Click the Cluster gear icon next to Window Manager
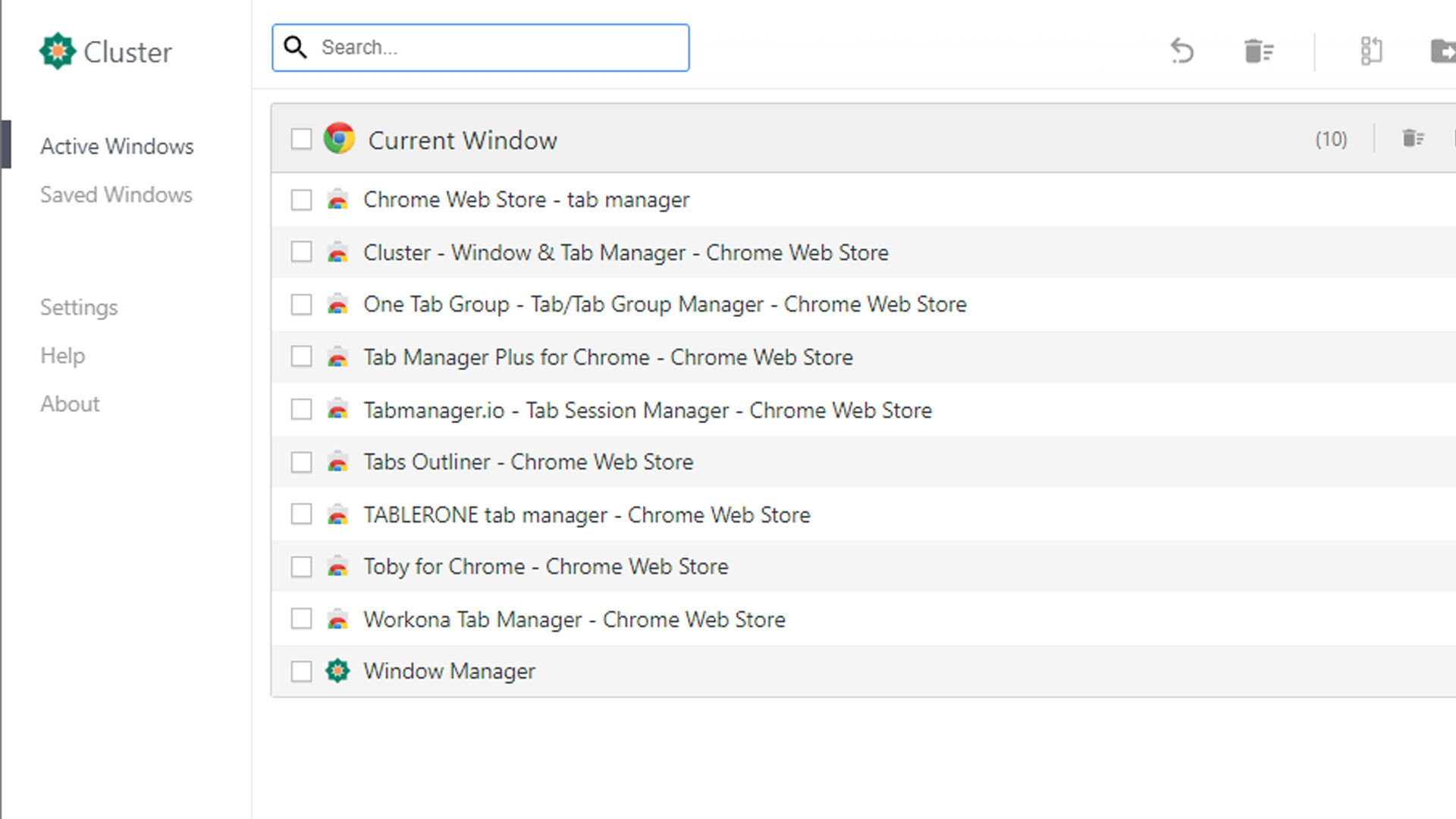The height and width of the screenshot is (819, 1456). [x=338, y=671]
